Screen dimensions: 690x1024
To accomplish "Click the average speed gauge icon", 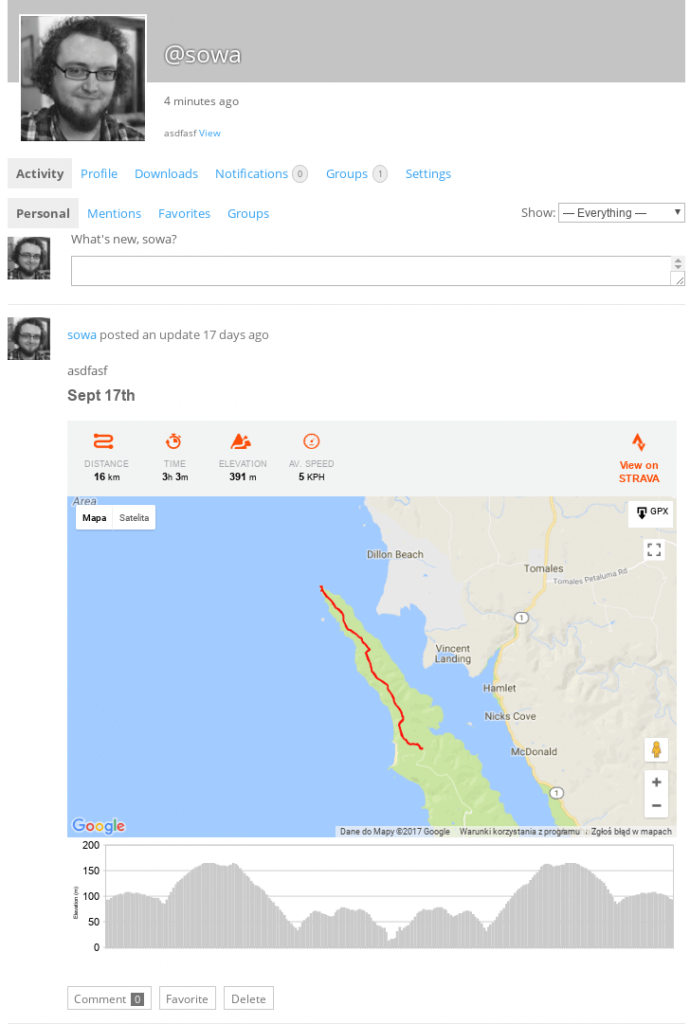I will pyautogui.click(x=311, y=441).
